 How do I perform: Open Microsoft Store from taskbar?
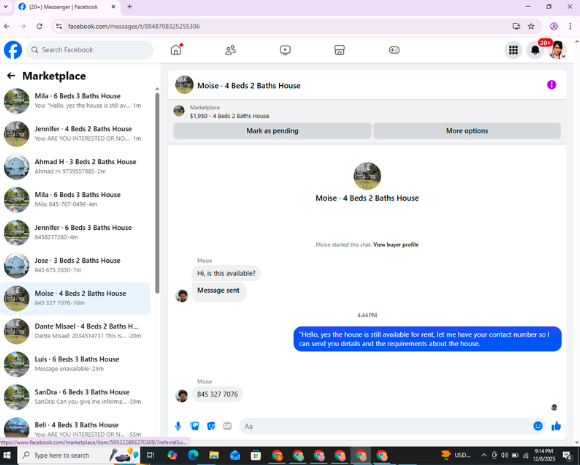pos(256,455)
